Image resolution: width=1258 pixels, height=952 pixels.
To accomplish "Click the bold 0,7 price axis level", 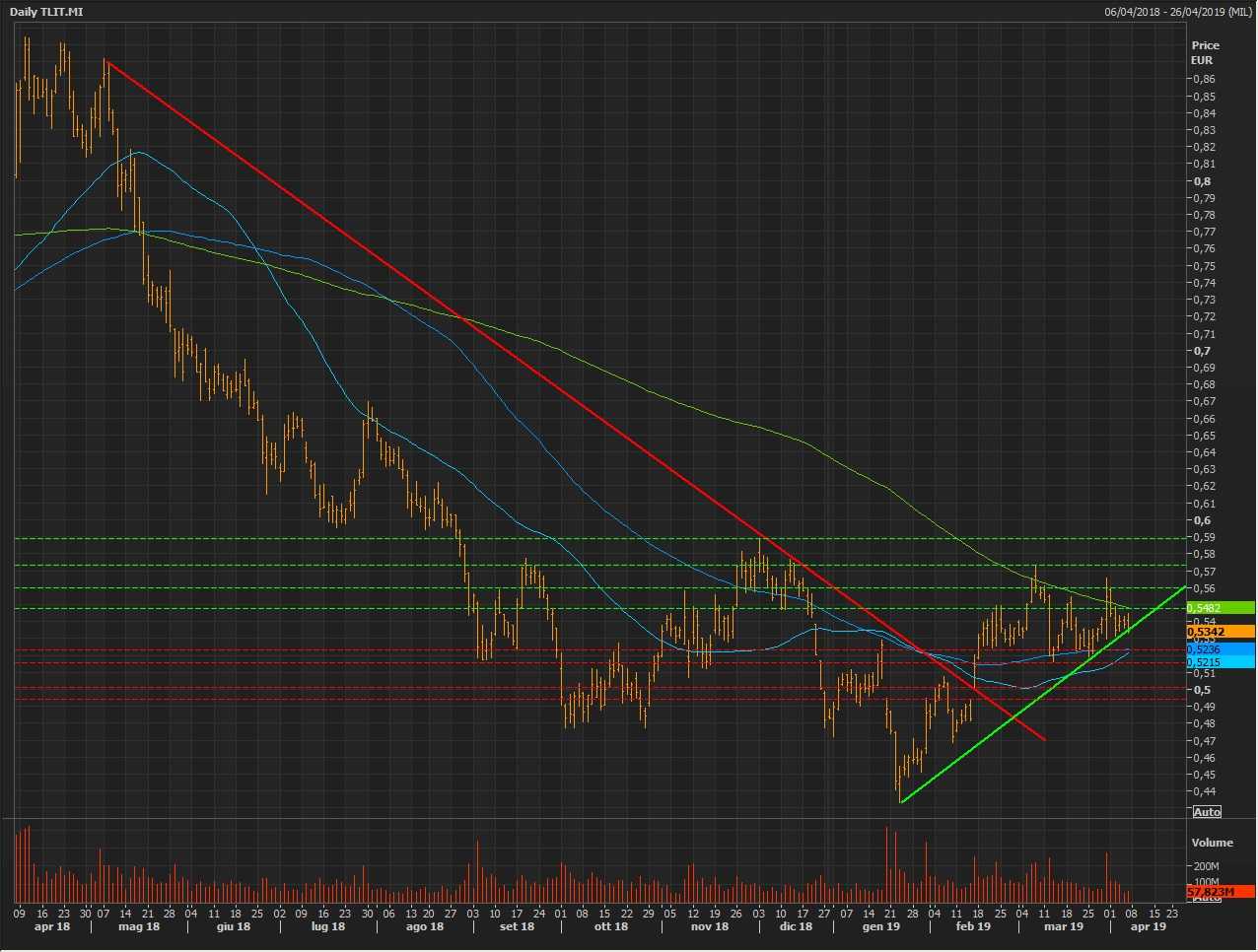I will coord(1202,351).
